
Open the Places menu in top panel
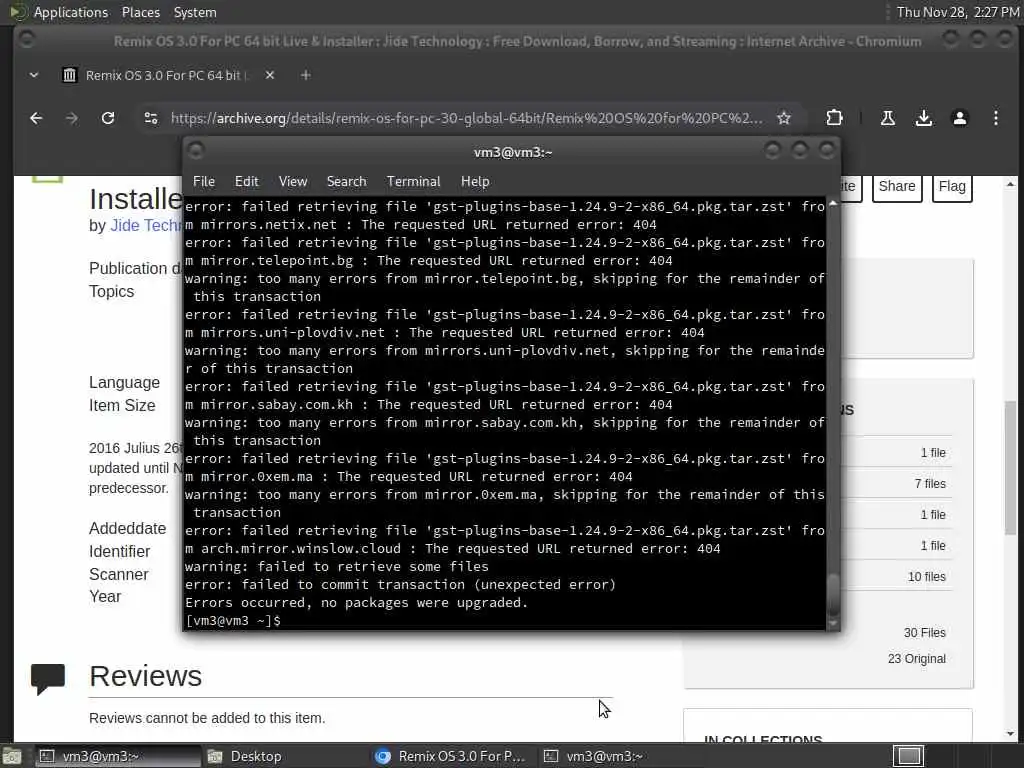140,12
